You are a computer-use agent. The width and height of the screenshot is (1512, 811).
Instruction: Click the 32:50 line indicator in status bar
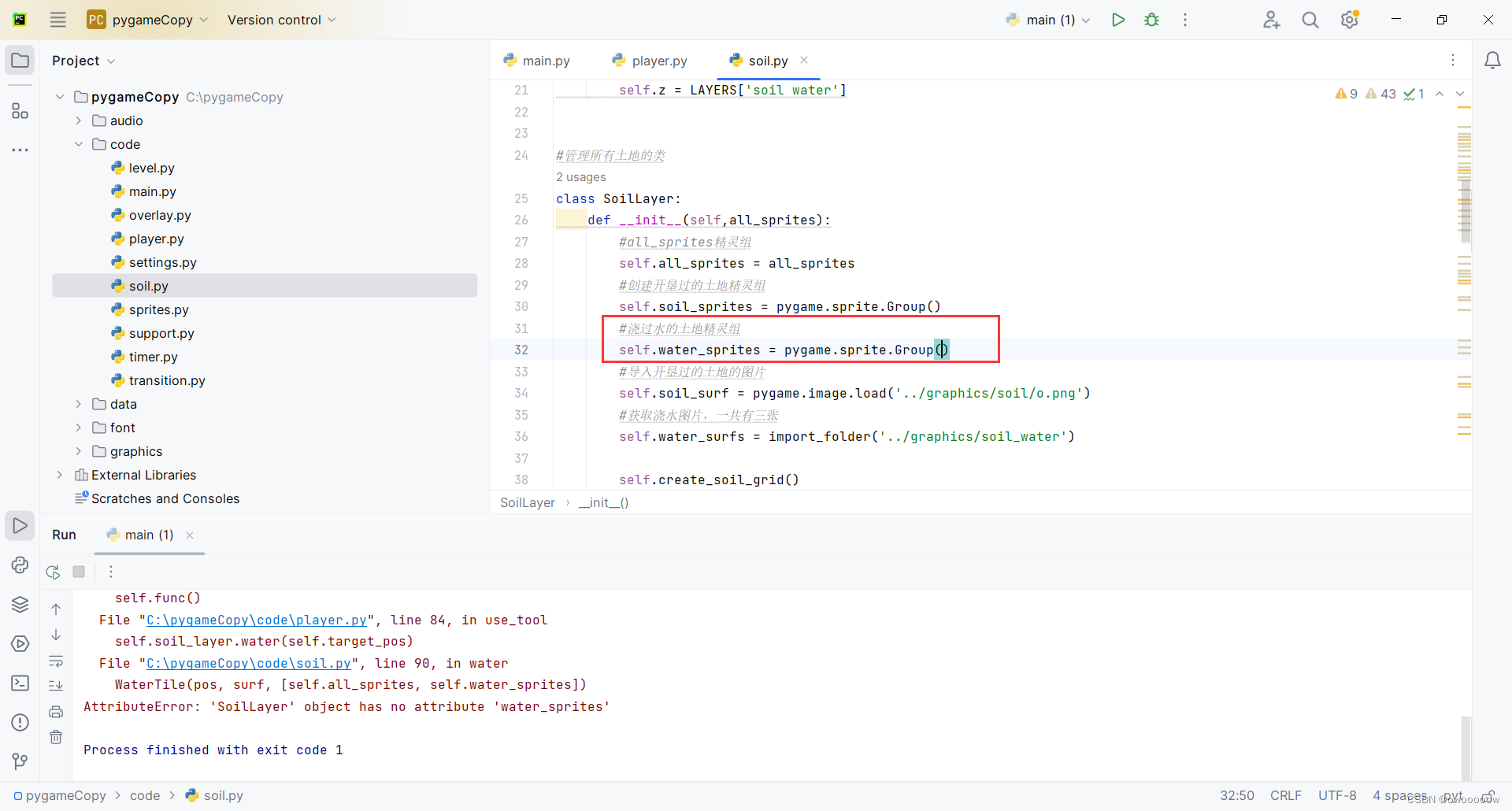(x=1236, y=795)
